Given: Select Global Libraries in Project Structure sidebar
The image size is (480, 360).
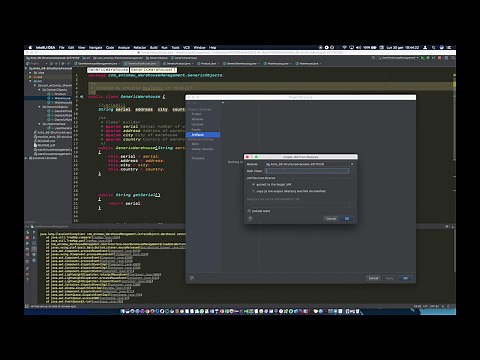Looking at the screenshot, I should 202,149.
